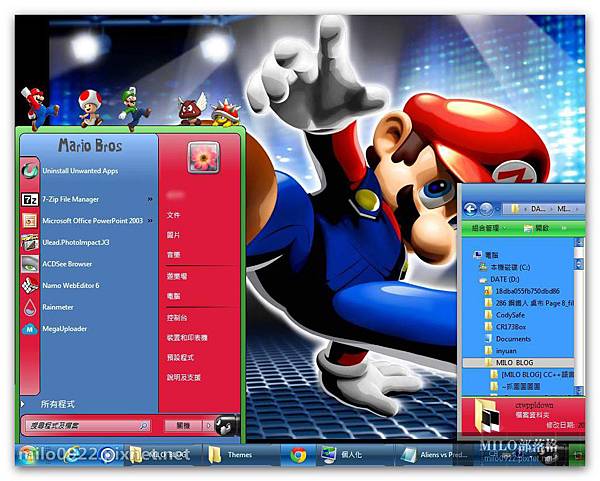Open 電腦 in Start menu right pane

pos(173,296)
